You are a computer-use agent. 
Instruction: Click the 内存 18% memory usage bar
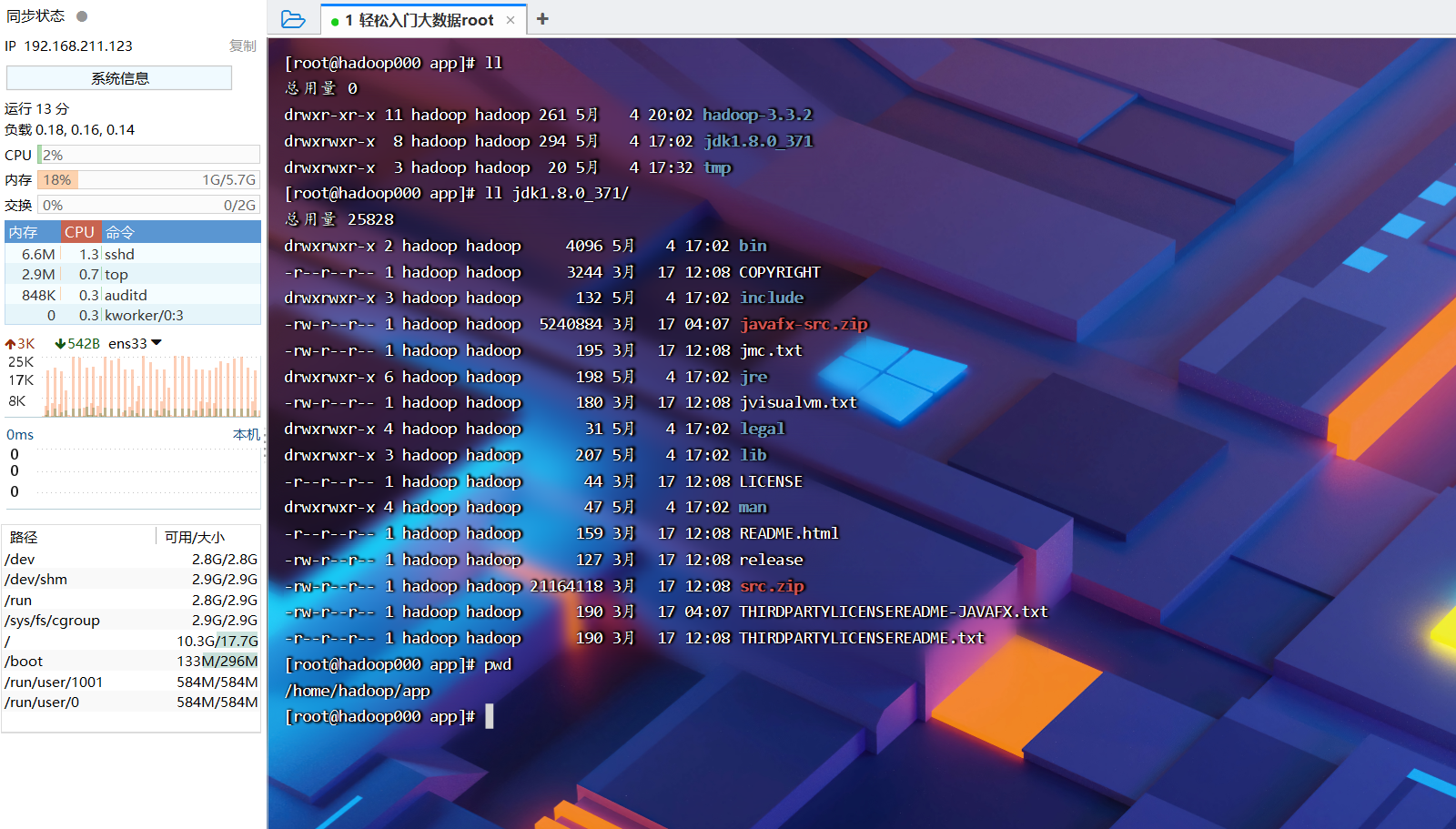pos(148,179)
